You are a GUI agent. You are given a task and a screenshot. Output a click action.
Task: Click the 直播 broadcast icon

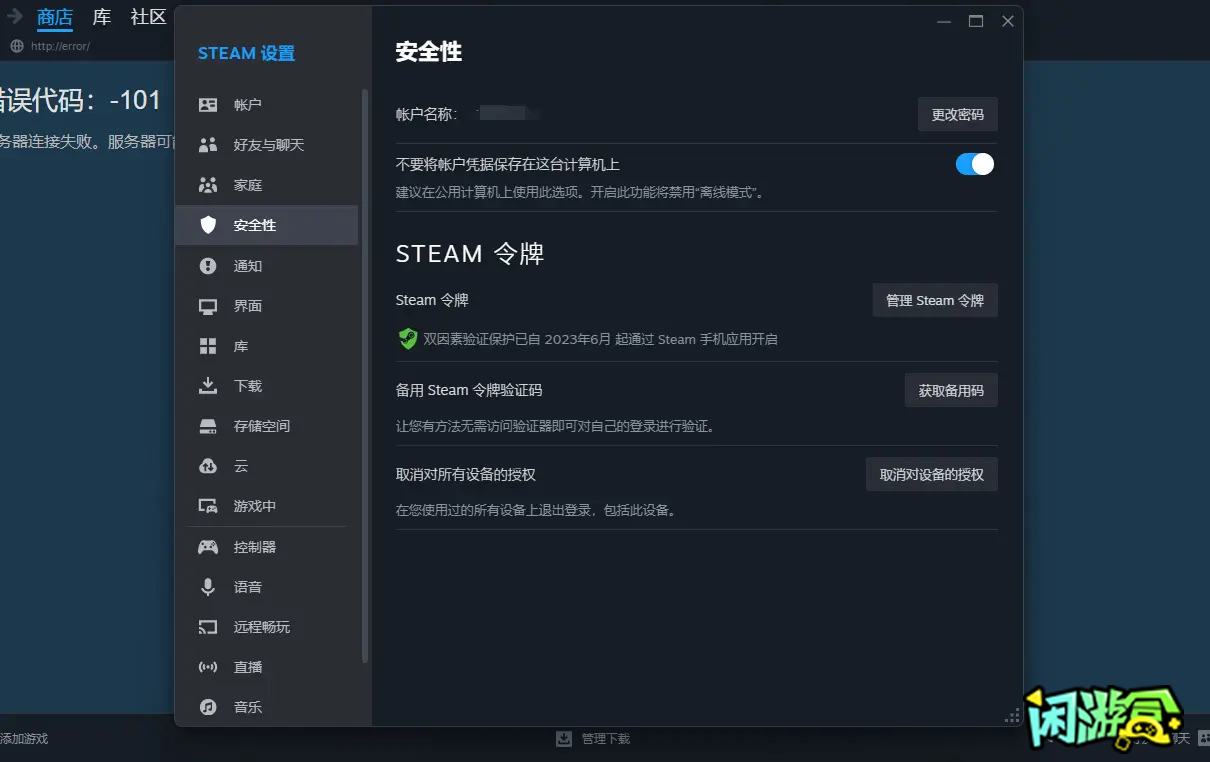(207, 667)
